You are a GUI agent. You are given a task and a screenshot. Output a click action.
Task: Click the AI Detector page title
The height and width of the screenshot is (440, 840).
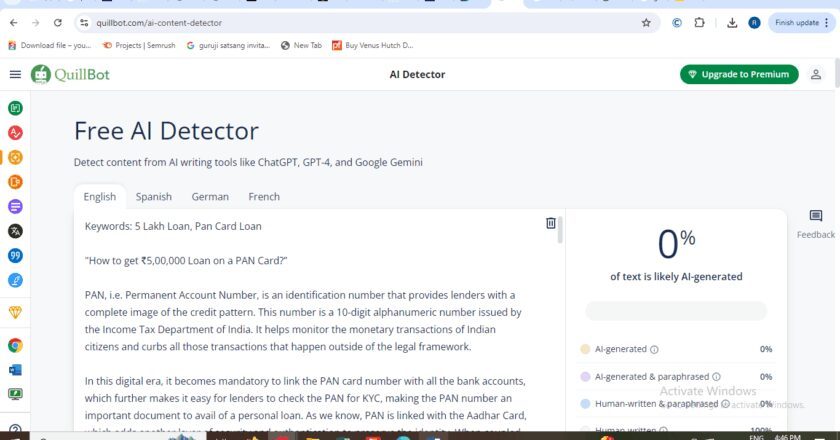tap(417, 74)
